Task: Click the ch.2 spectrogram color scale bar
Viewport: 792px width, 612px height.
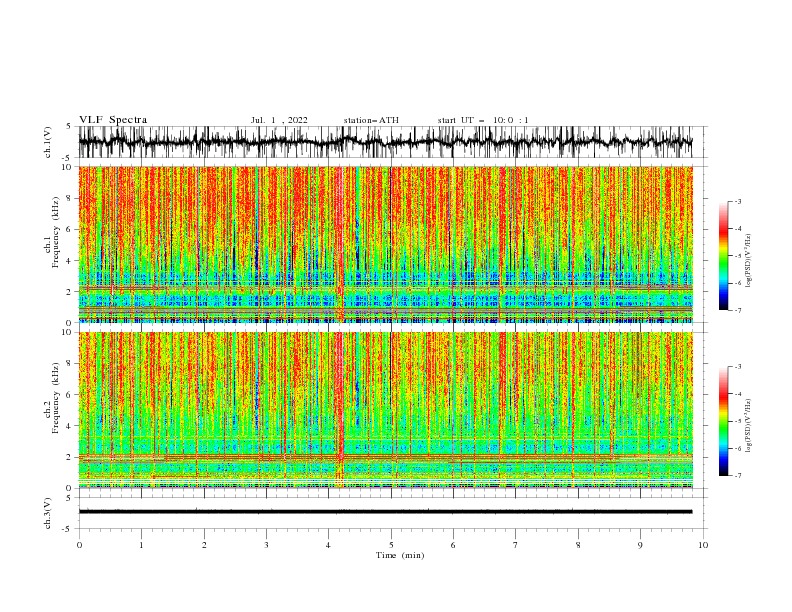Action: pos(723,421)
